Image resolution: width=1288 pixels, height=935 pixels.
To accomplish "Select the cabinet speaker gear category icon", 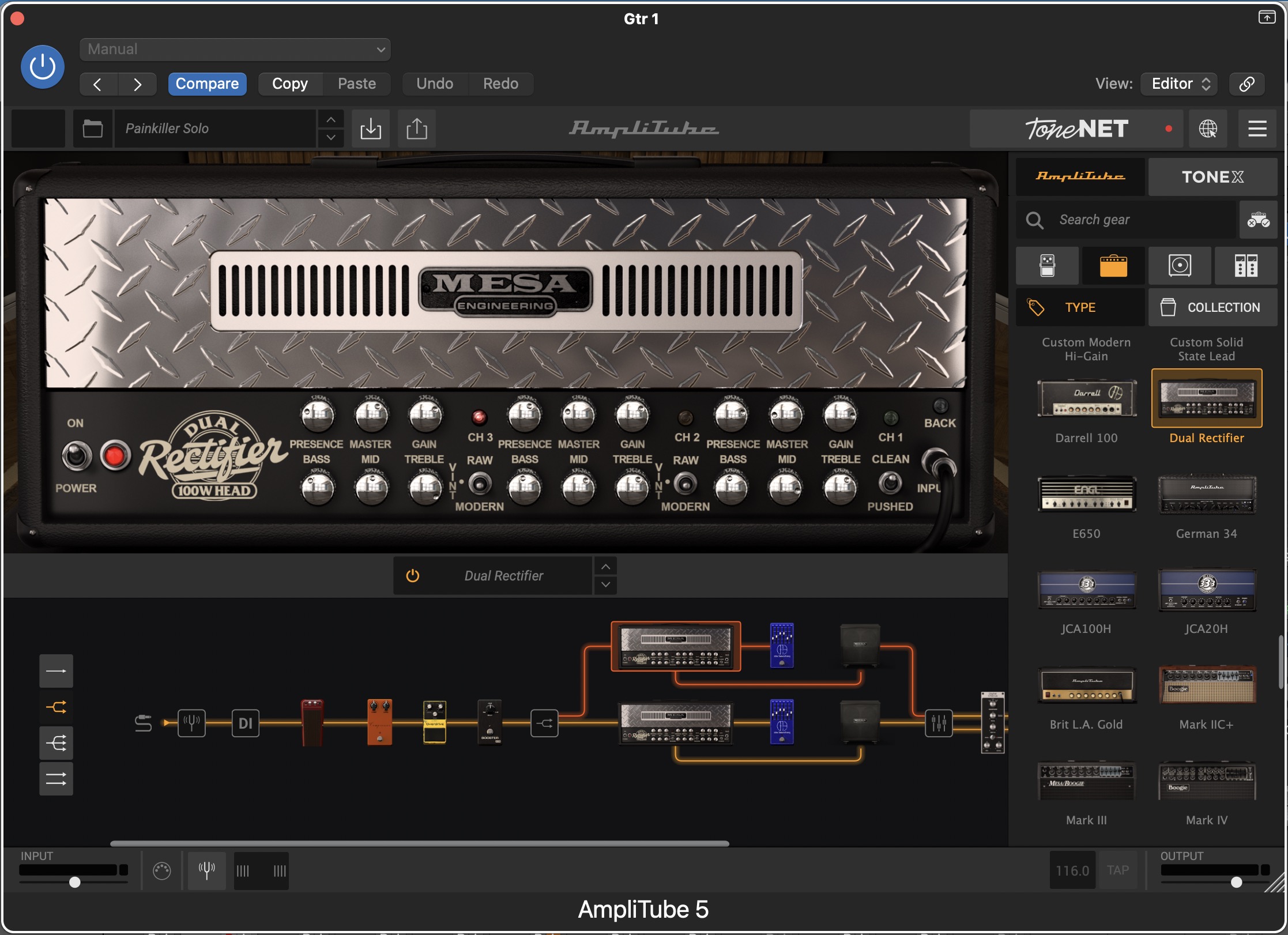I will (x=1180, y=266).
